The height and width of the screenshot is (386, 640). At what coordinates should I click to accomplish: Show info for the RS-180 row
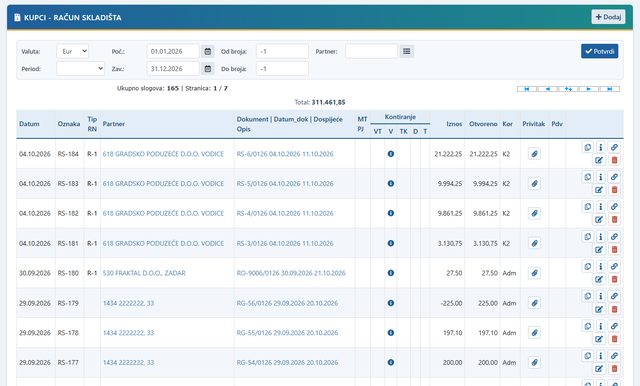pyautogui.click(x=600, y=266)
